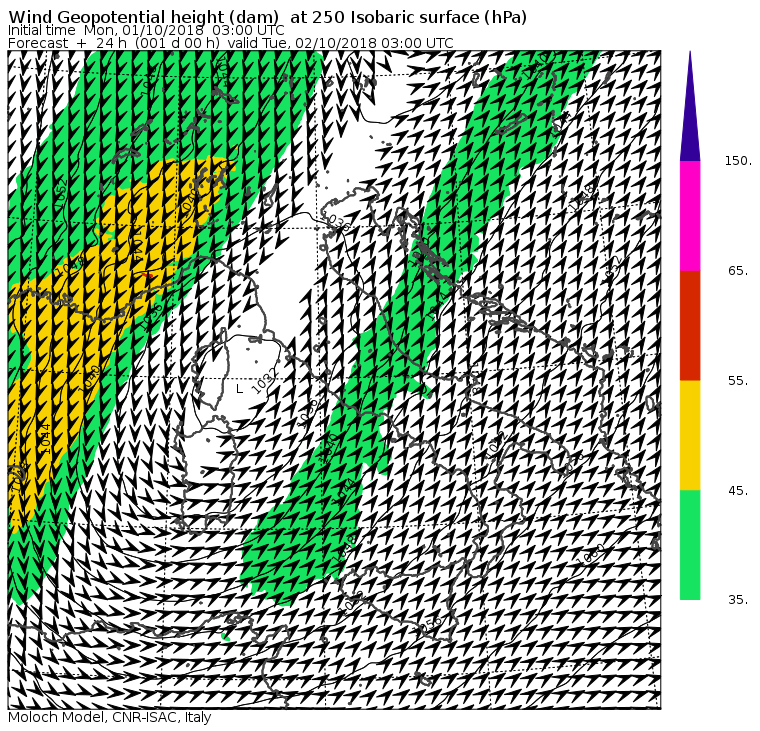Select the "Initial time Mon, 01/10/2018" line
The width and height of the screenshot is (760, 731).
[146, 30]
